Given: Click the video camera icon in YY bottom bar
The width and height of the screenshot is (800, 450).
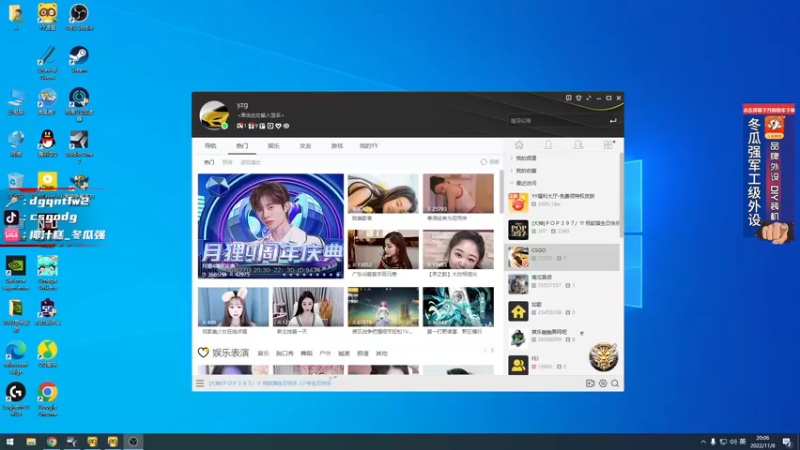Looking at the screenshot, I should click(590, 383).
